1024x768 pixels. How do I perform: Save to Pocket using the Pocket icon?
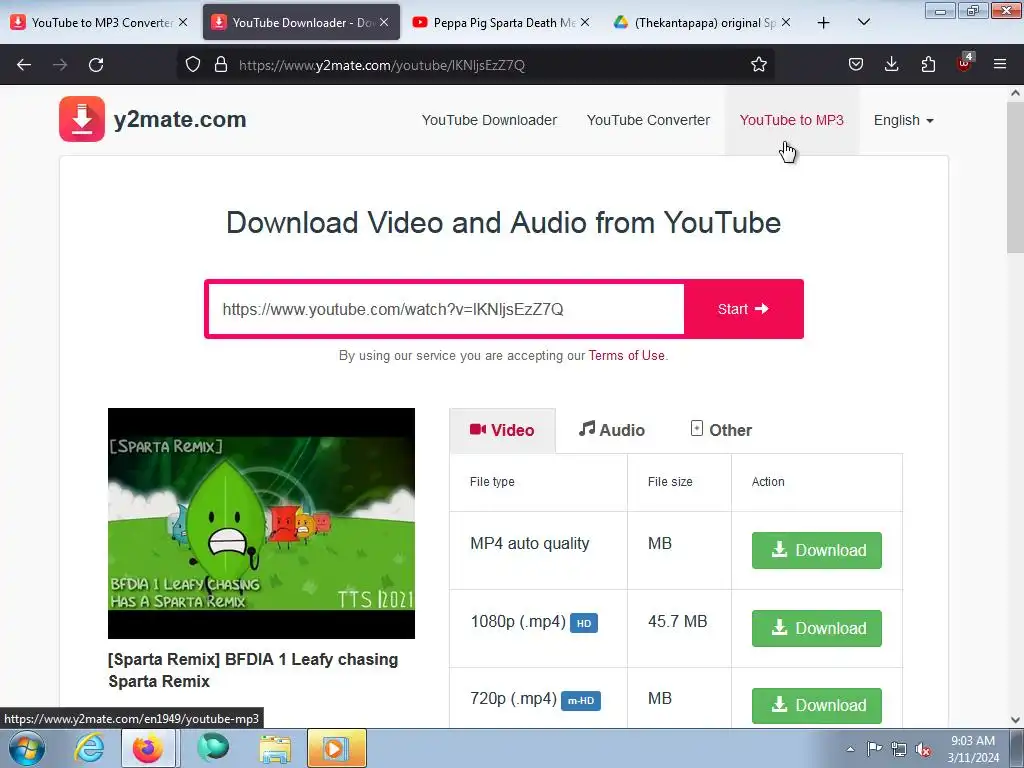(856, 65)
